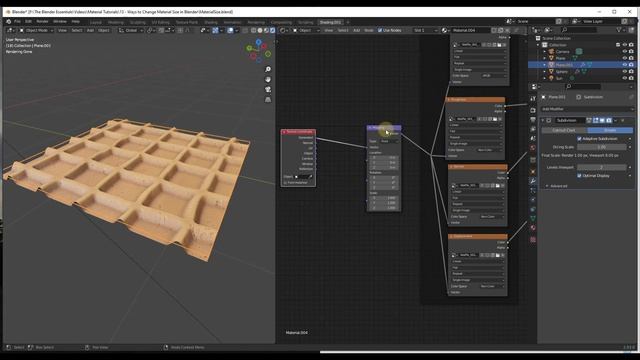This screenshot has height=360, width=640.
Task: Hide the Camera in viewport
Action: click(624, 51)
